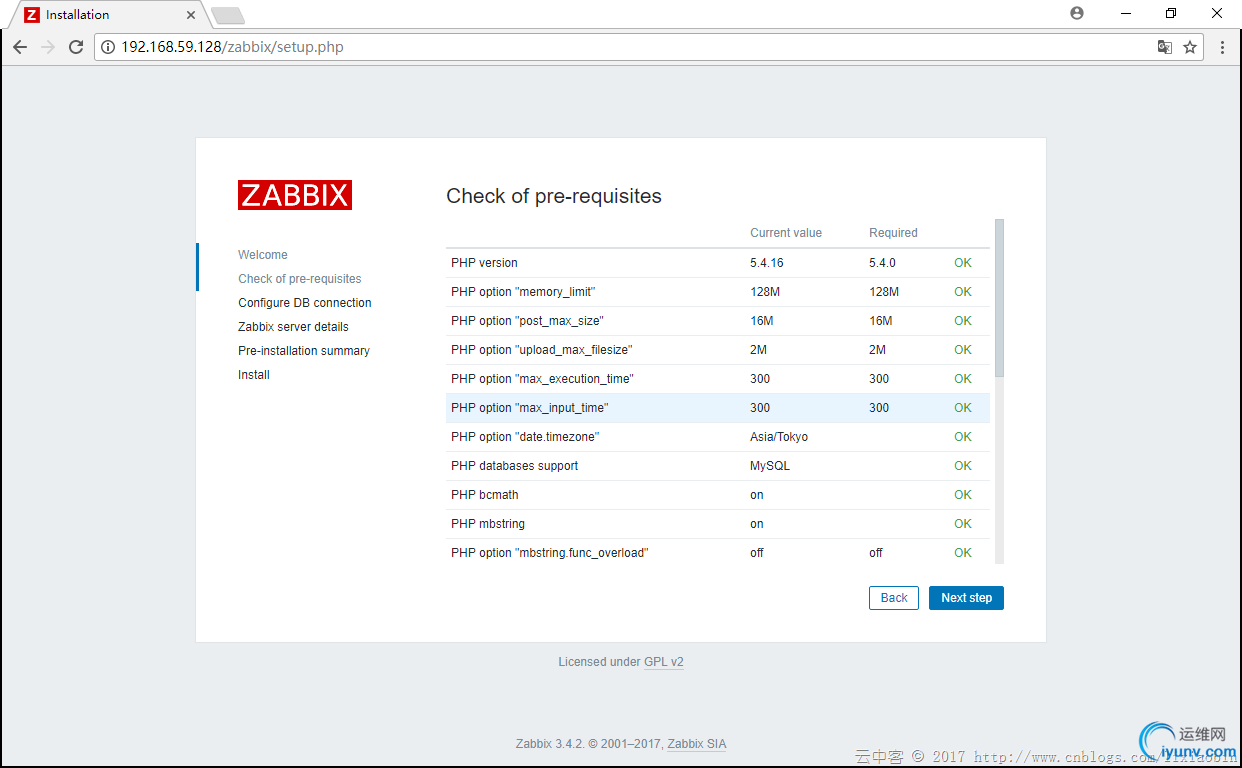1242x768 pixels.
Task: Click the Asia/Tokyo timezone value
Action: [x=779, y=437]
